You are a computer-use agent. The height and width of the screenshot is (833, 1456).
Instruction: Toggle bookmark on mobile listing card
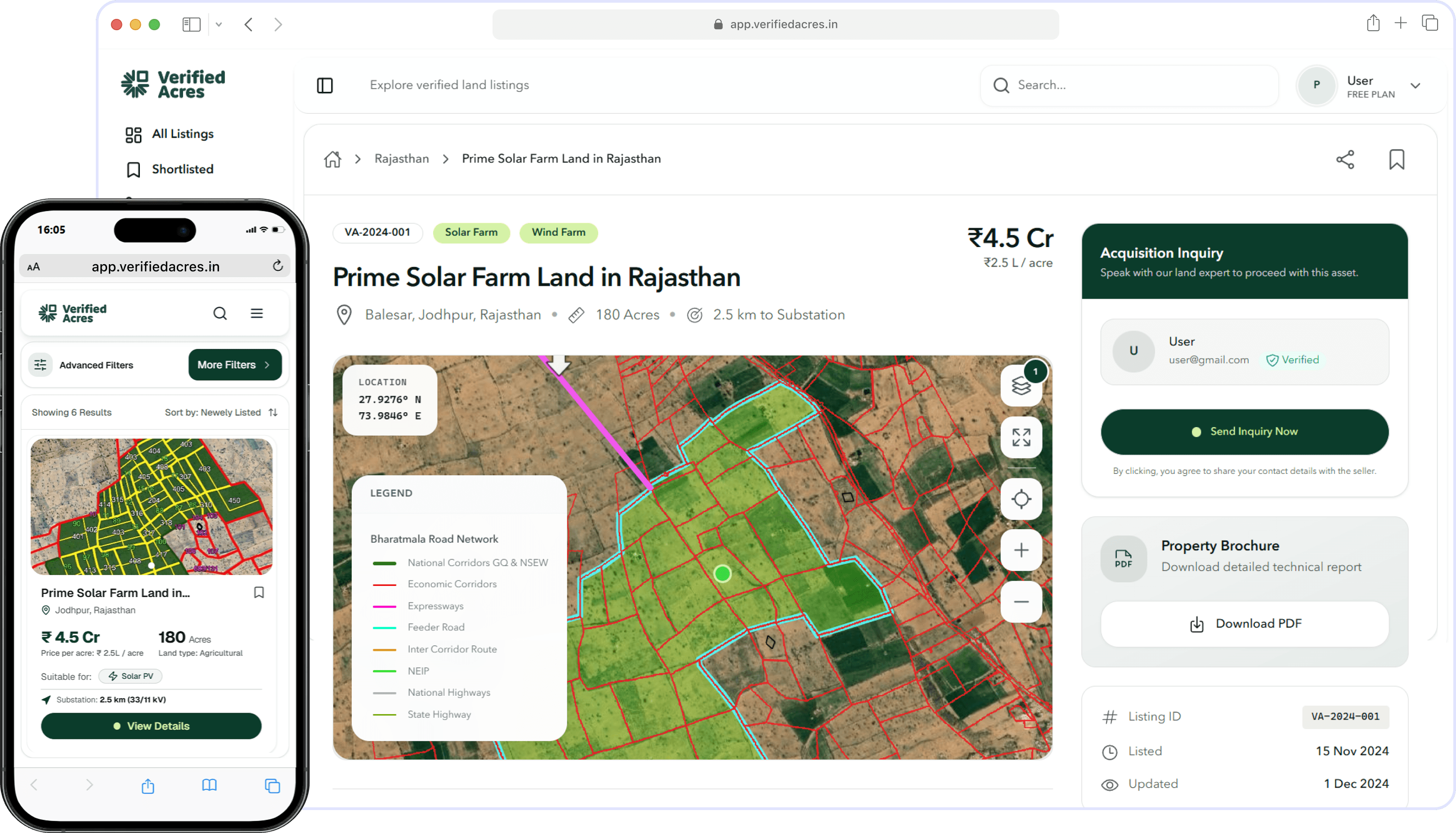click(x=259, y=592)
